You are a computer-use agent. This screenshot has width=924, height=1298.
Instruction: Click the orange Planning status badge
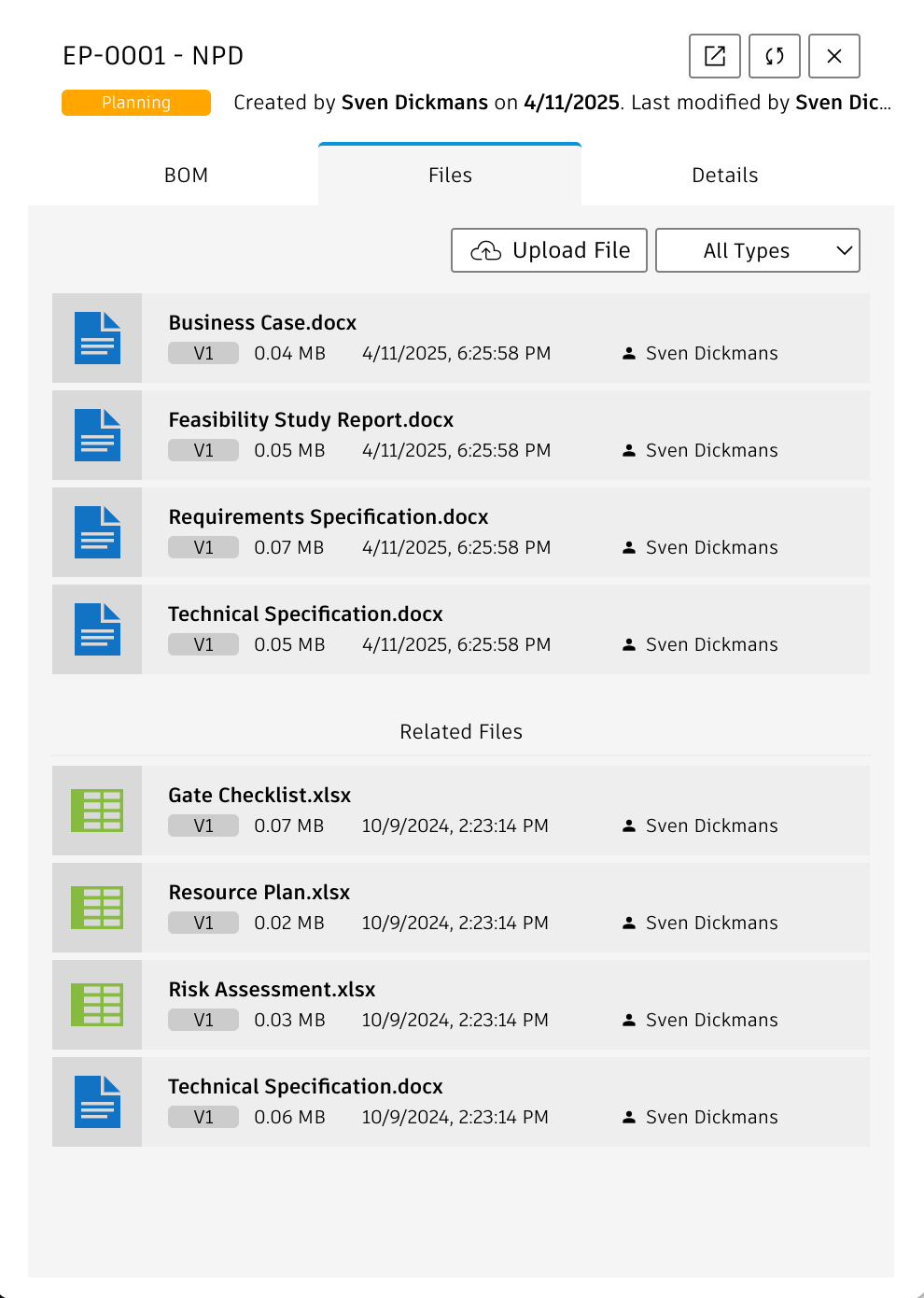[136, 103]
